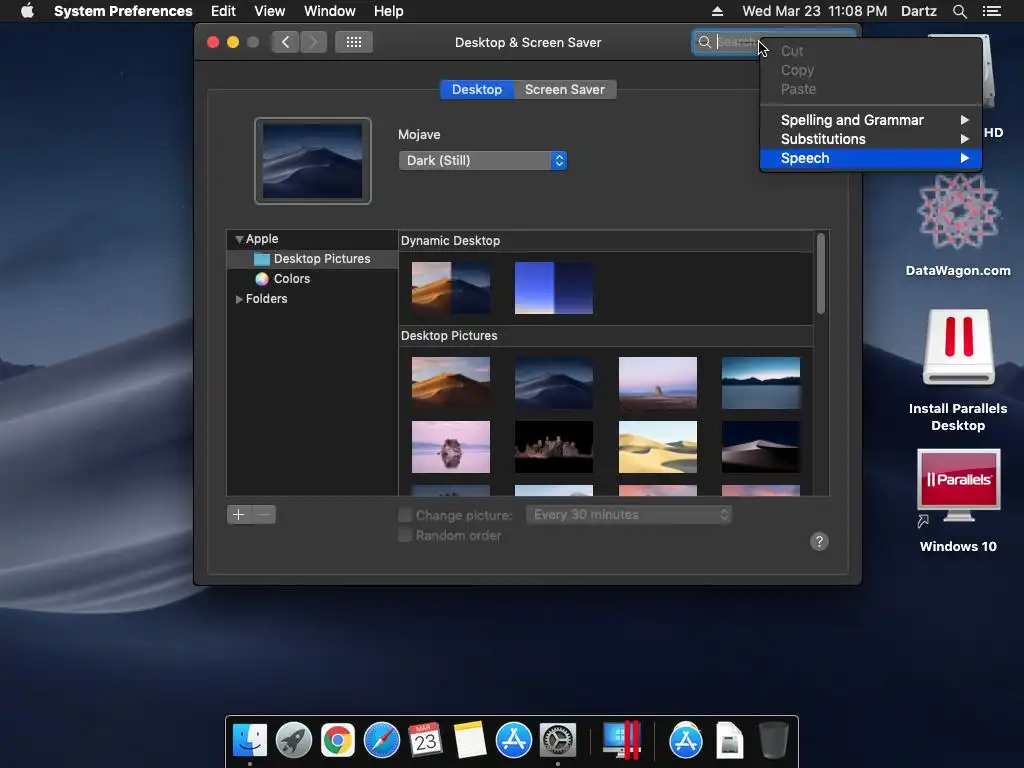Screen dimensions: 1024x768
Task: Open the DataWagon.com desktop icon
Action: [x=958, y=211]
